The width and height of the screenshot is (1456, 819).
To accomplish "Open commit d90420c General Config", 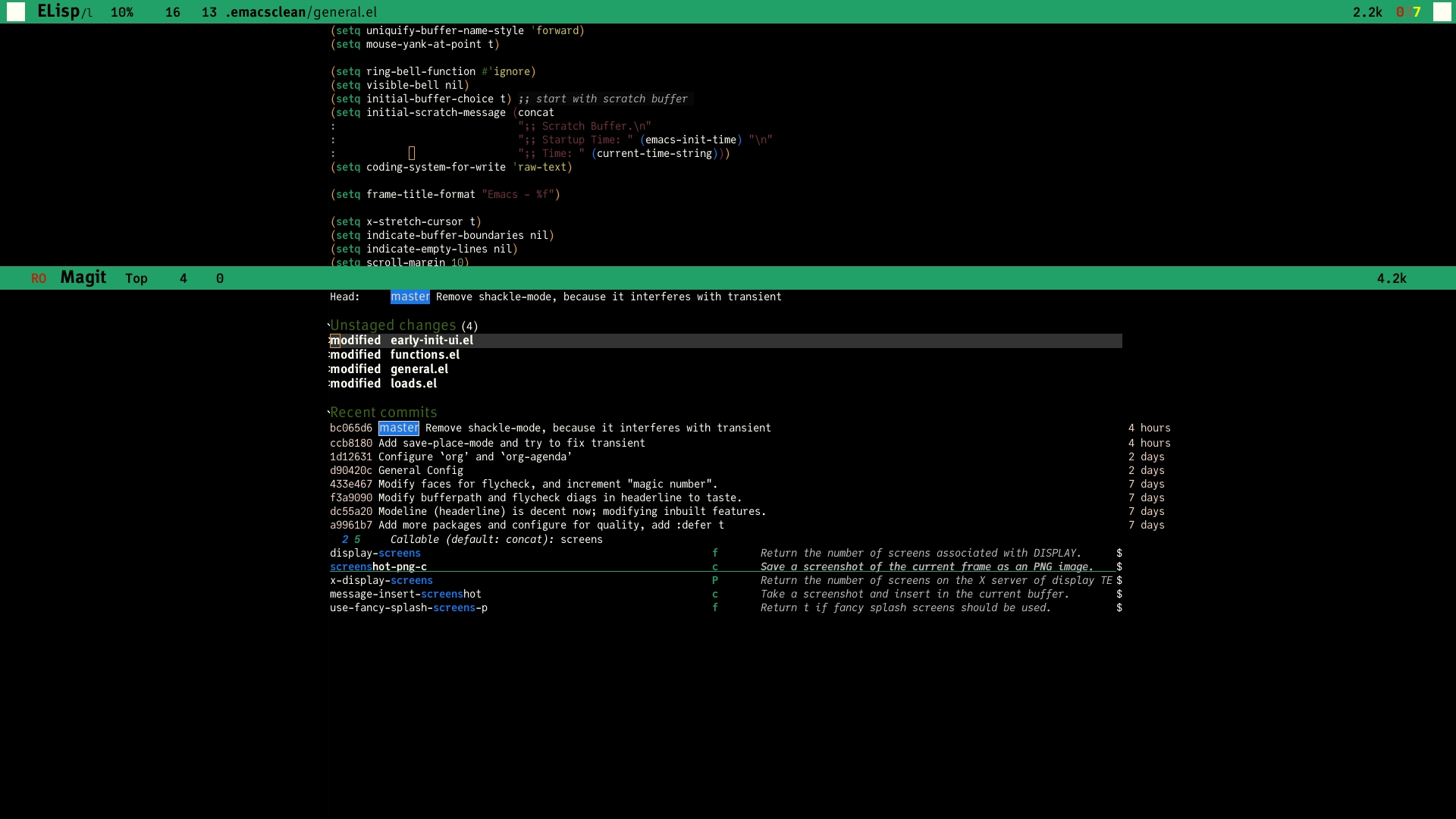I will 420,471.
